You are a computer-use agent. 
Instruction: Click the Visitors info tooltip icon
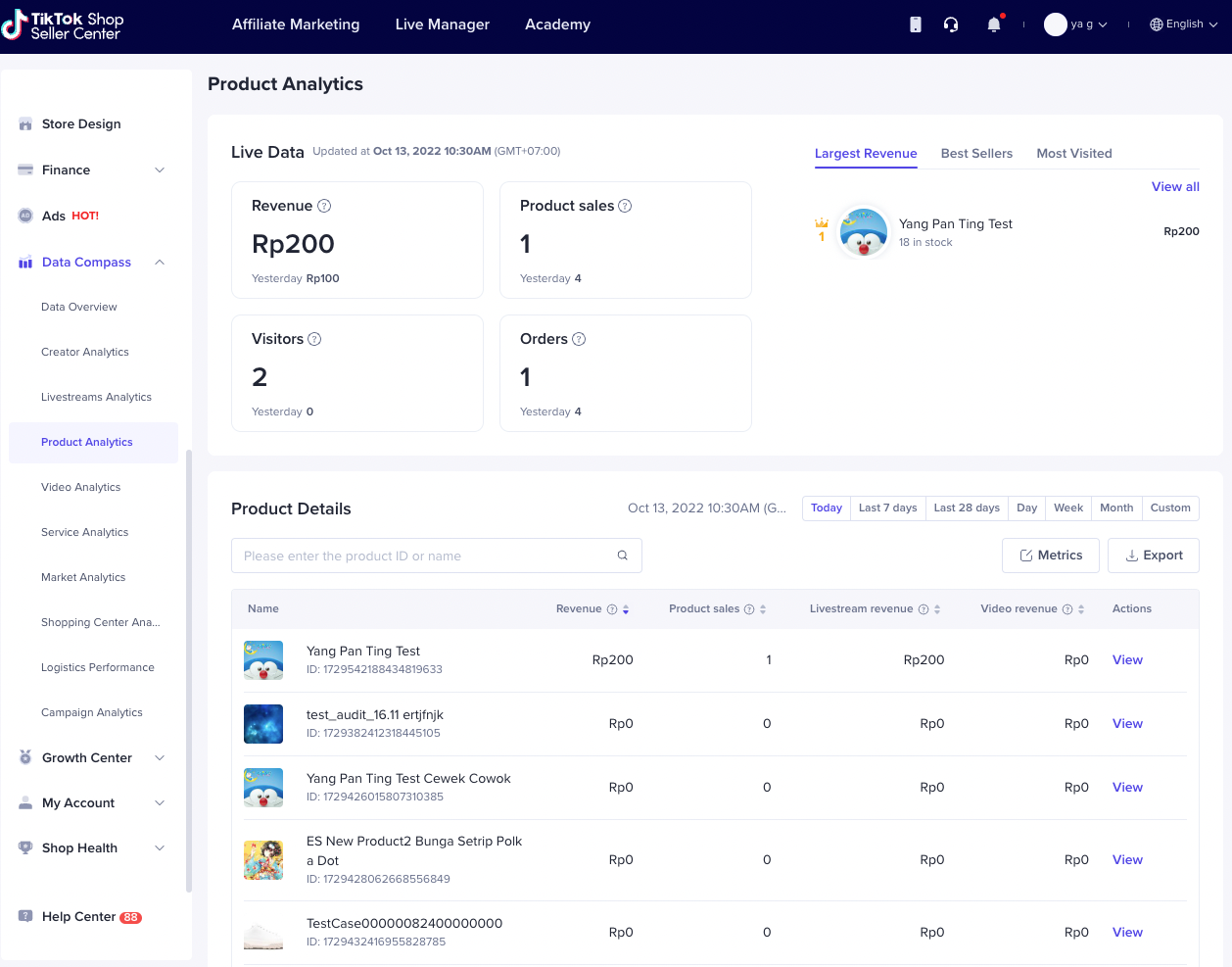coord(314,339)
